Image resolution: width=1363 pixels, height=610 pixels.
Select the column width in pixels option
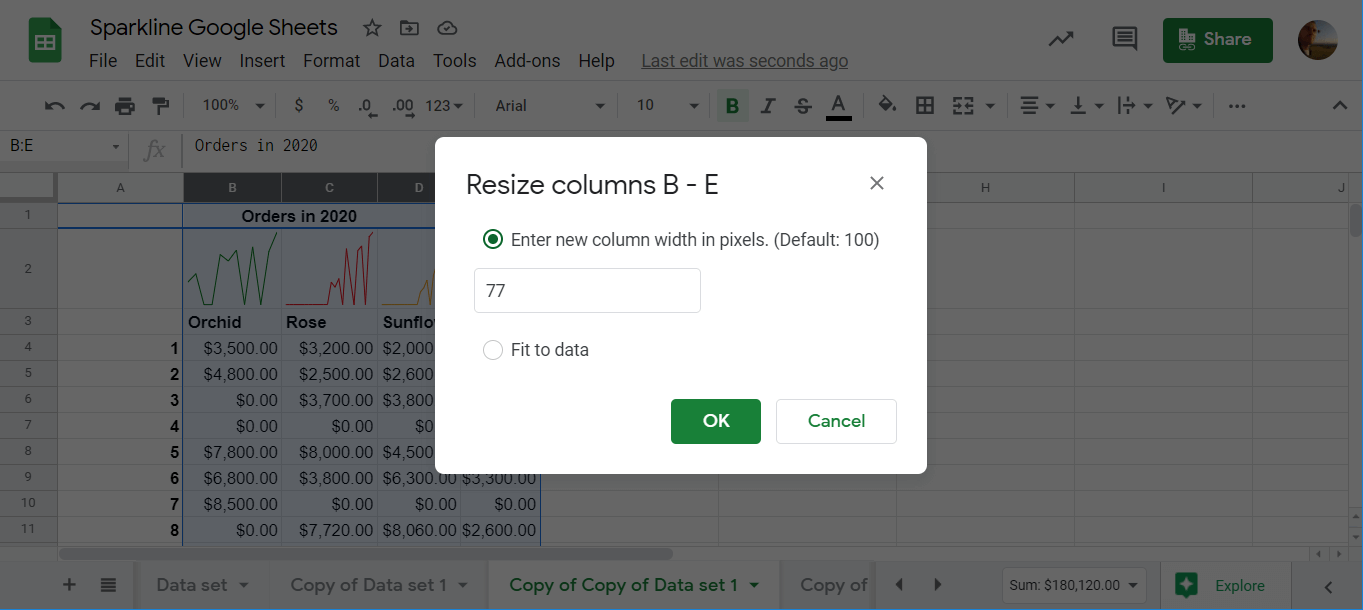tap(492, 239)
